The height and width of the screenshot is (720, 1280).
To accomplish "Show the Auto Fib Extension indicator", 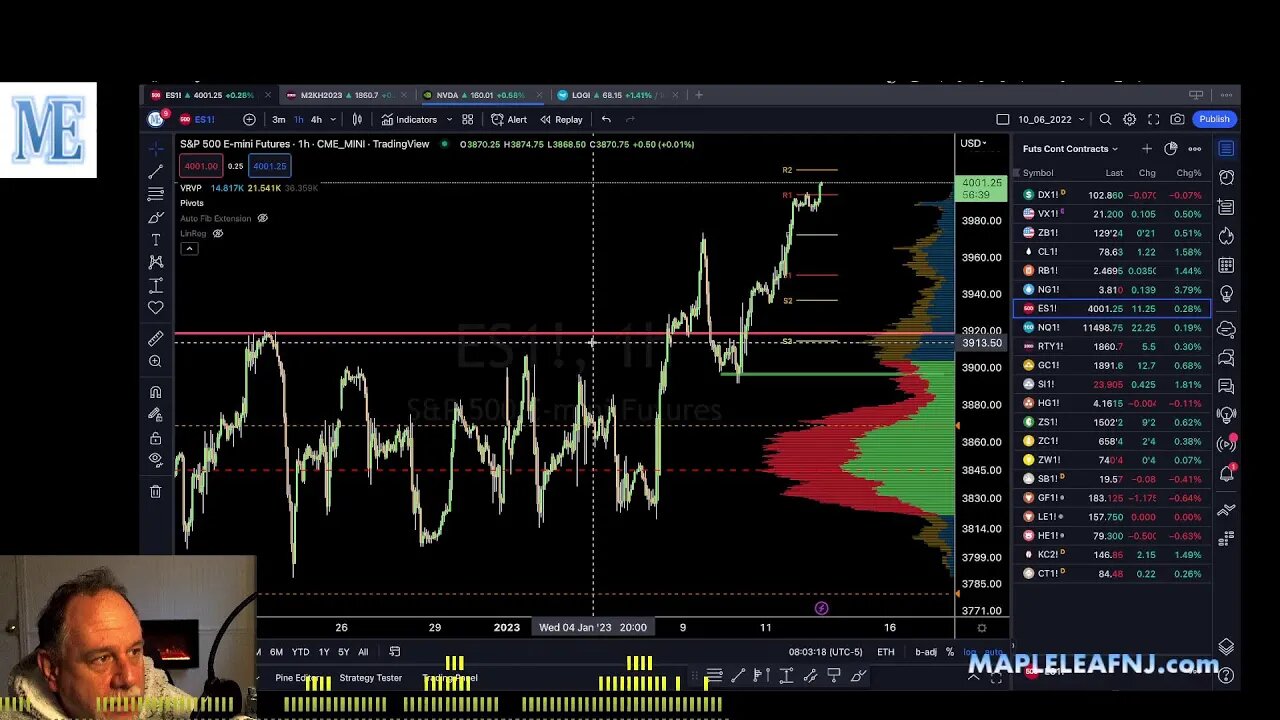I will coord(263,218).
